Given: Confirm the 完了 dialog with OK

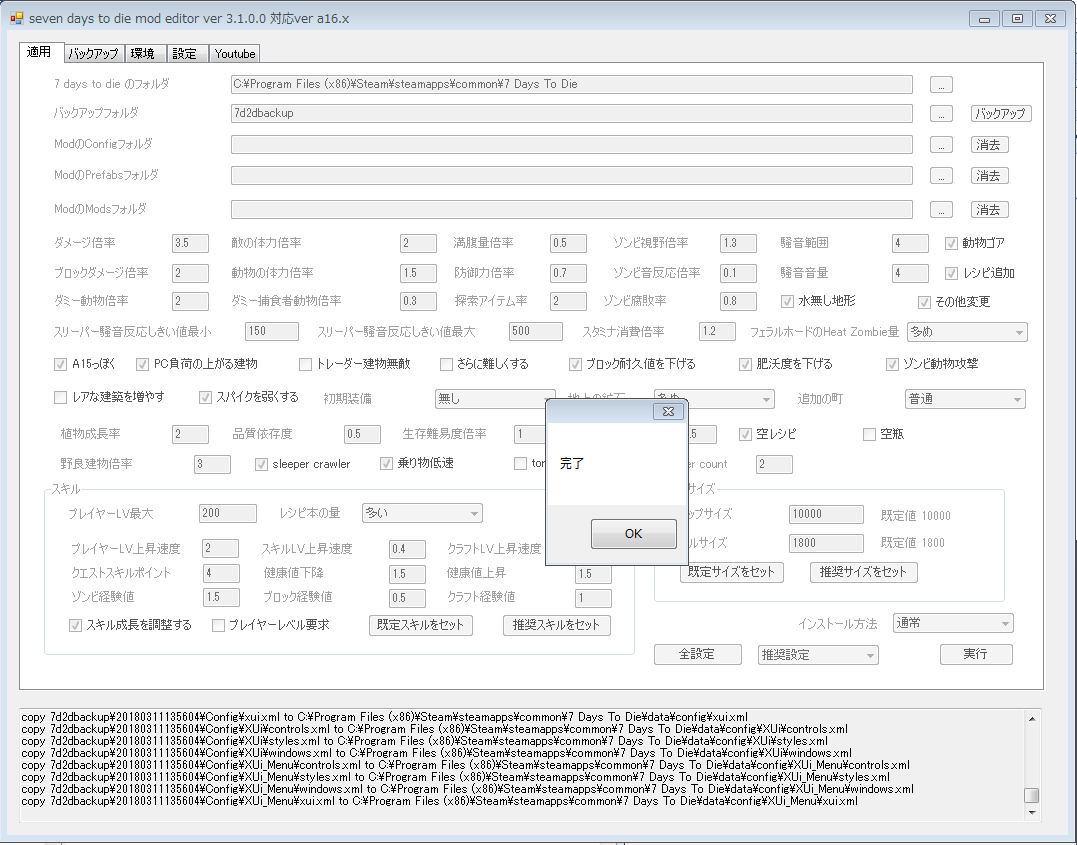Looking at the screenshot, I should point(633,534).
